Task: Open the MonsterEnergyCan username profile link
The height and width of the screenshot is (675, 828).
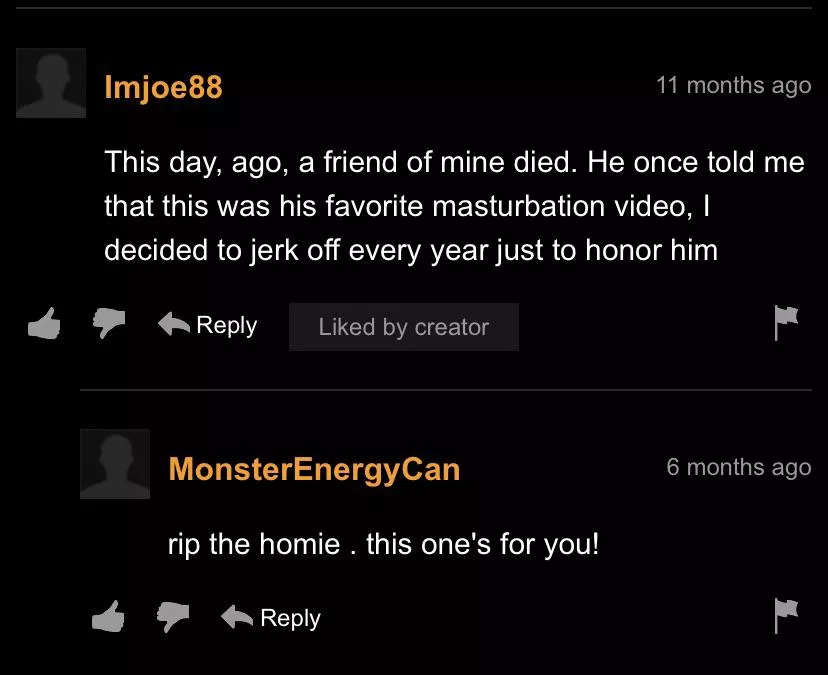Action: (314, 470)
